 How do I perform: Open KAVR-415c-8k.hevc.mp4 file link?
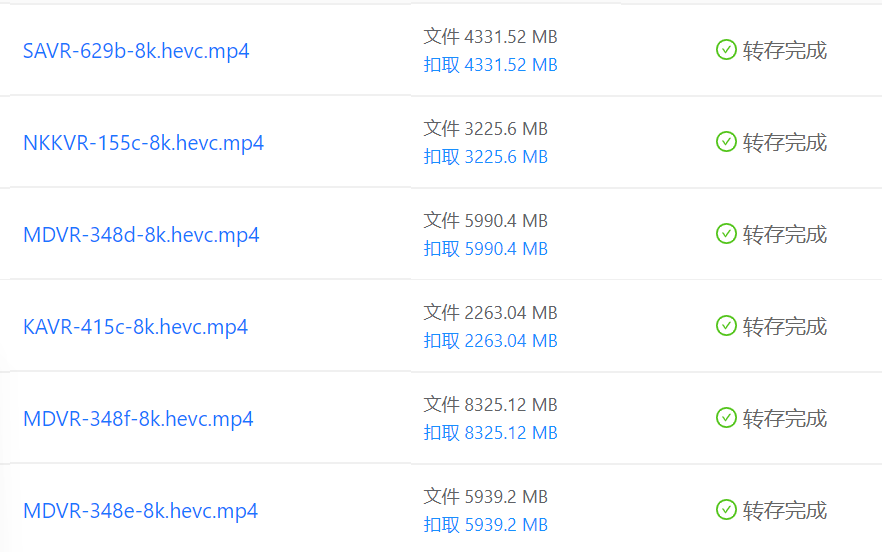136,327
